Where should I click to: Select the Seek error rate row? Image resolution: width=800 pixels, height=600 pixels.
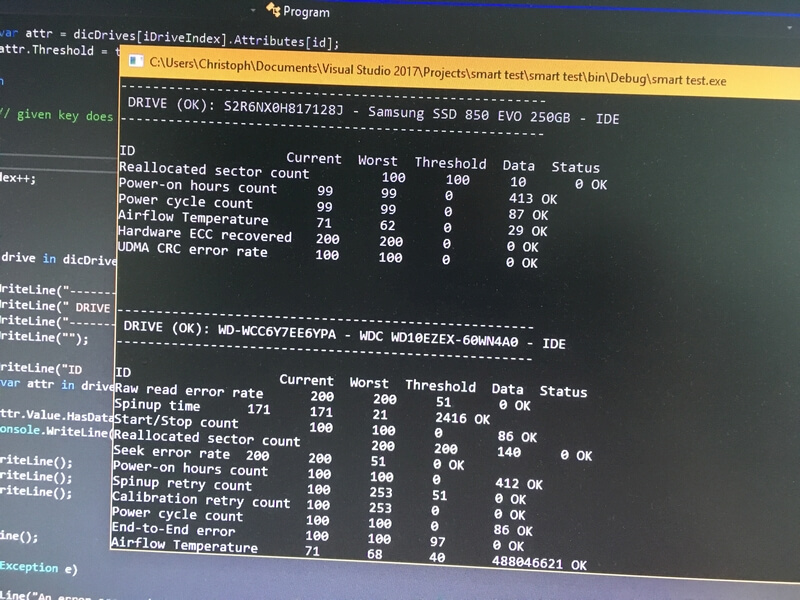163,454
